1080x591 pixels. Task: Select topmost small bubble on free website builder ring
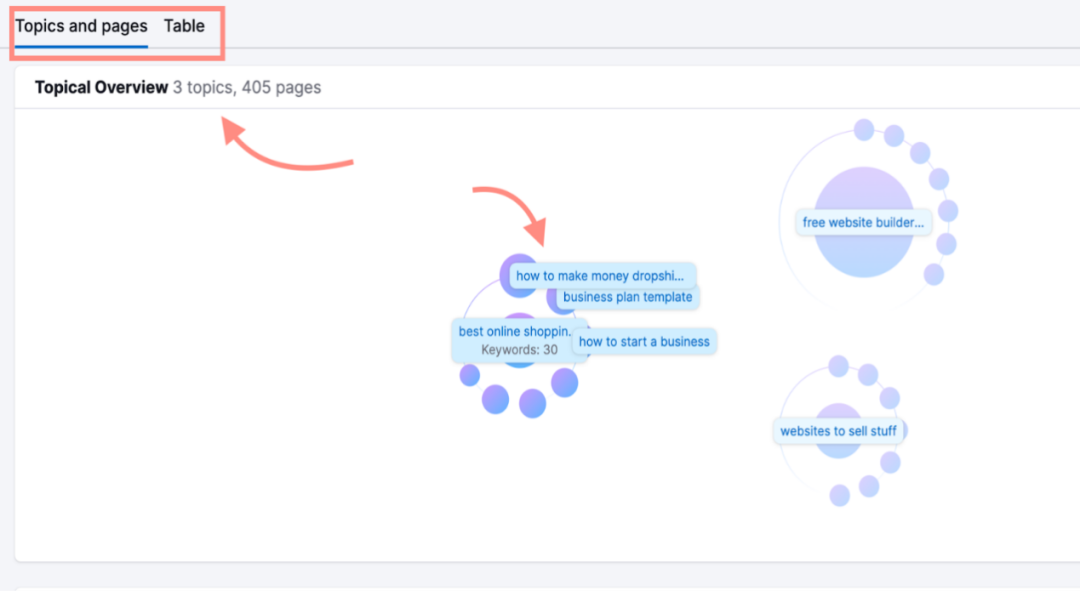[864, 131]
